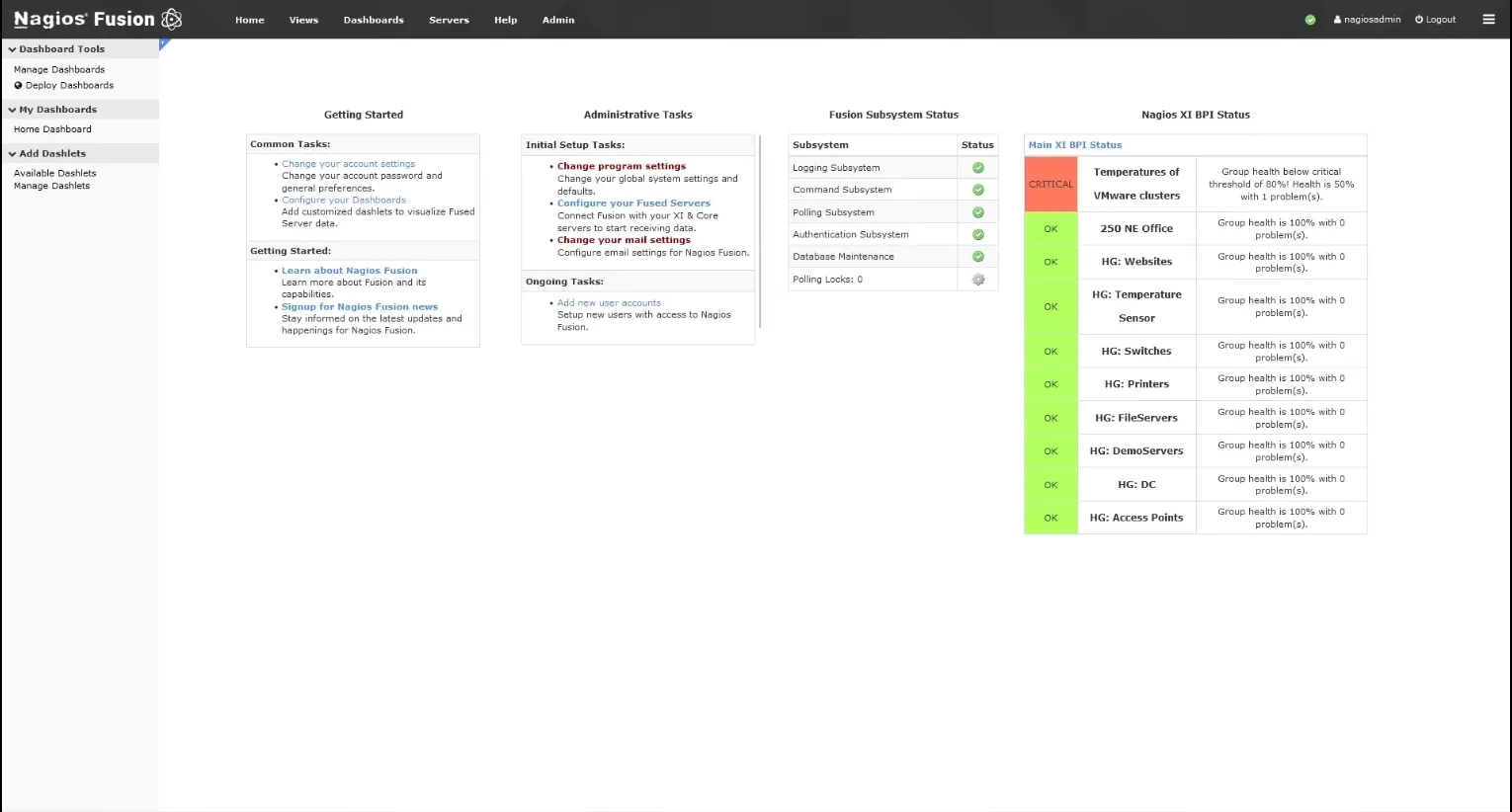
Task: Open the hamburger menu icon
Action: tap(1488, 19)
